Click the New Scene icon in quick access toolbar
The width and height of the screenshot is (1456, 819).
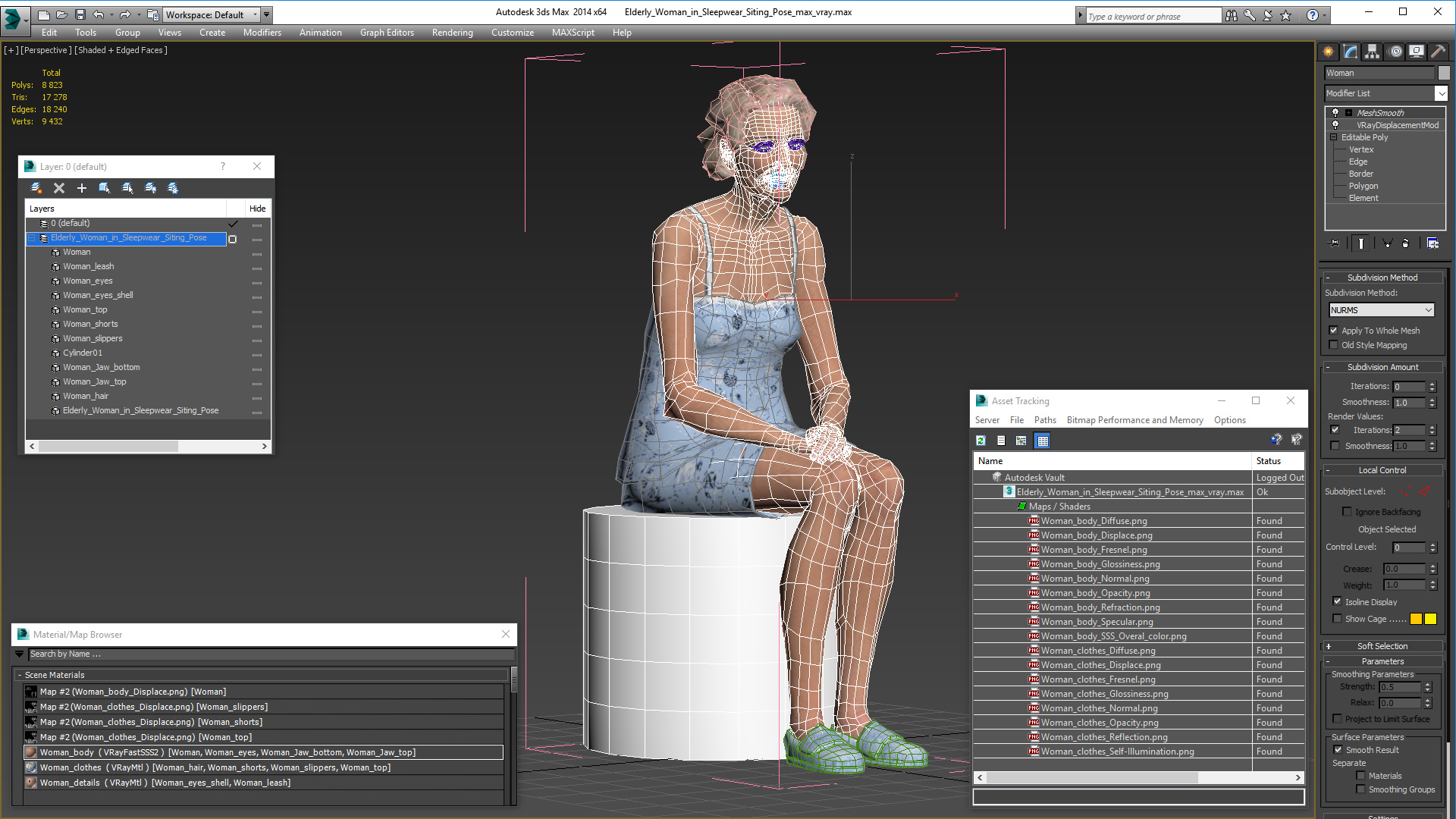tap(44, 14)
